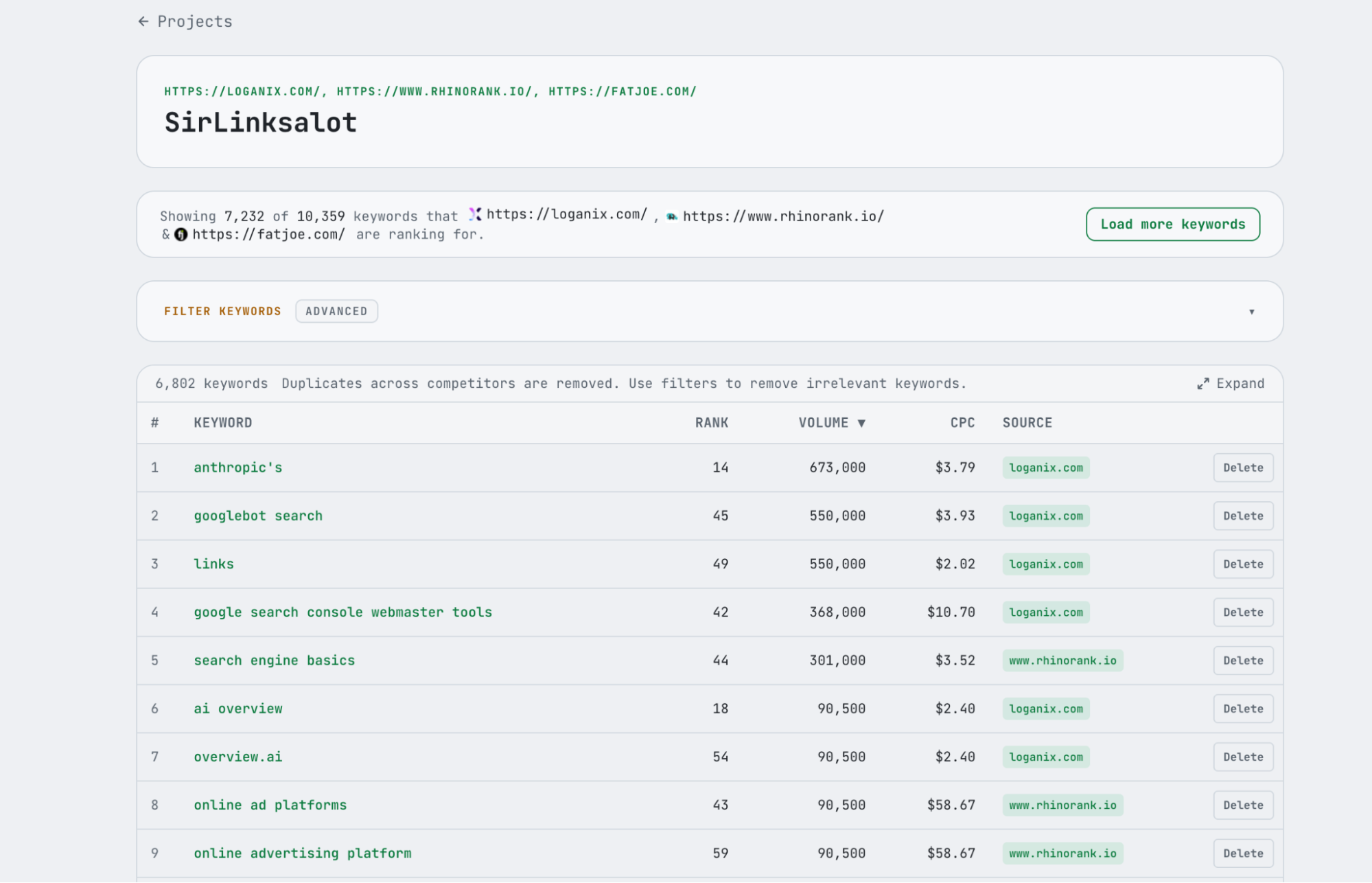Open the https://www.rhinorank.io/ link
This screenshot has height=883, width=1372.
(783, 216)
